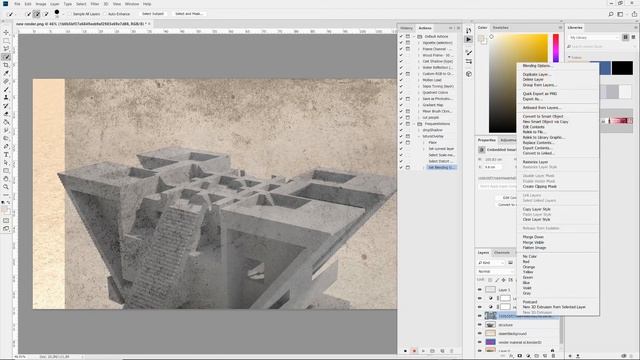Click the delete layer trash icon
Screen dimensions: 640x360
pyautogui.click(x=553, y=356)
